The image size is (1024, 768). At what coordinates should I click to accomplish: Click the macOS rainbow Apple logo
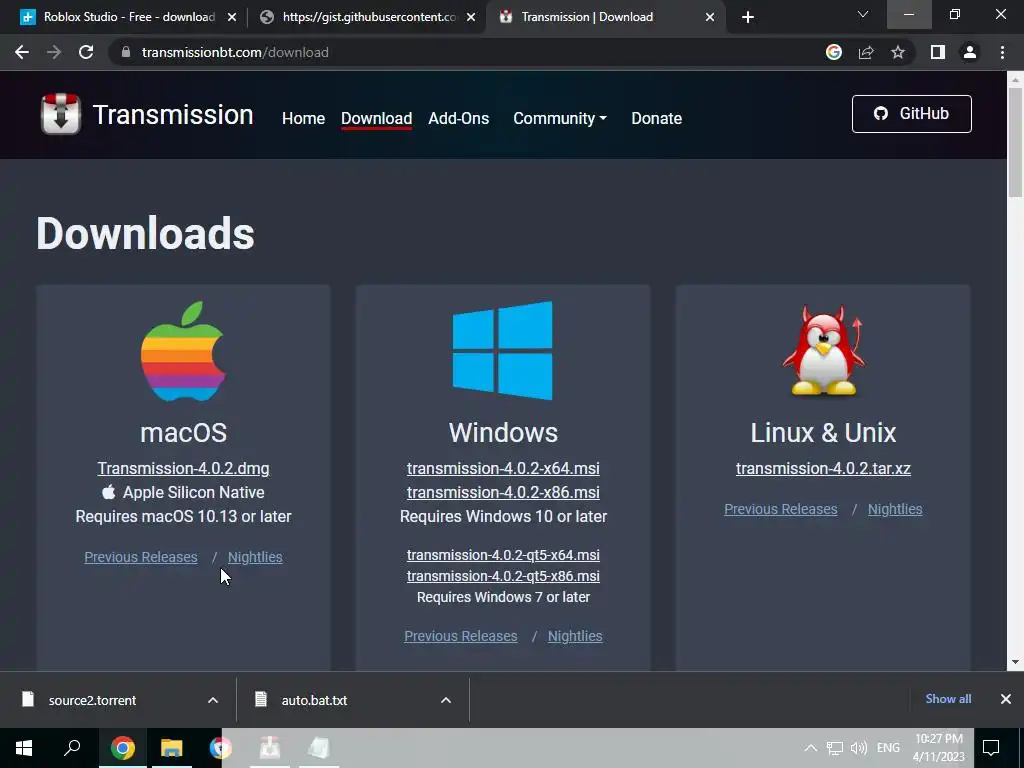coord(184,351)
